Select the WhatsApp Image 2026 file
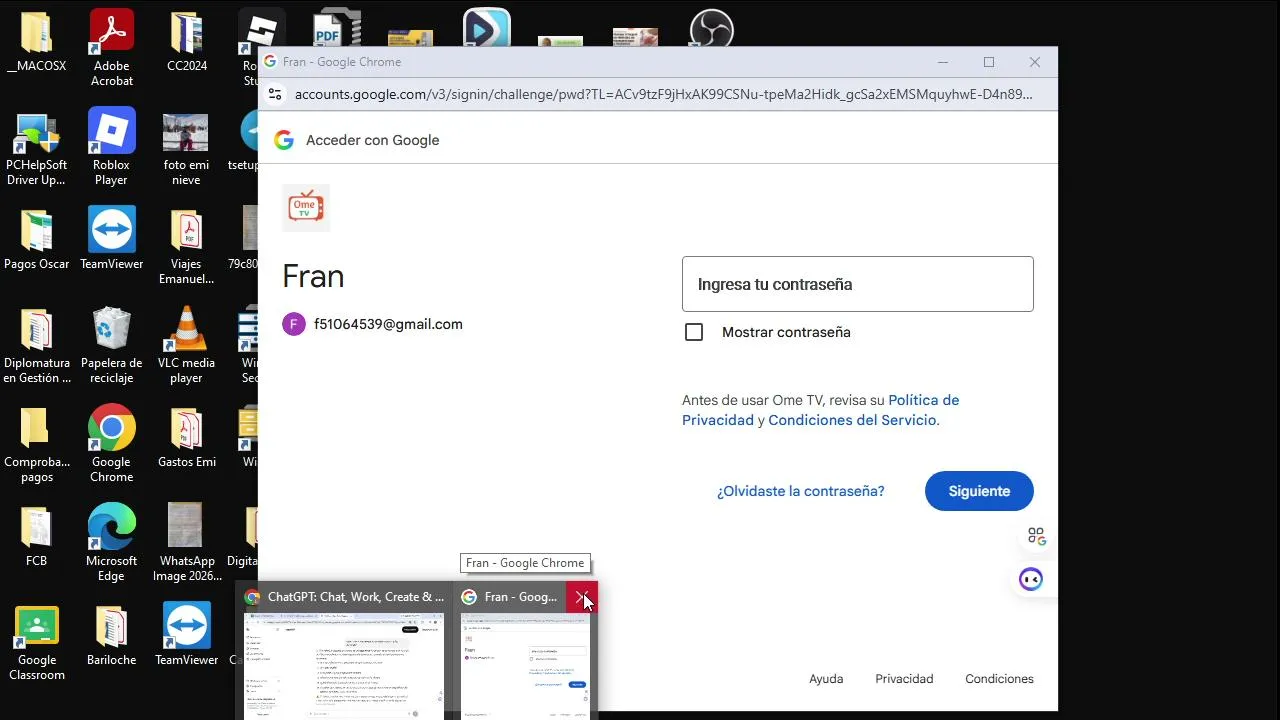 tap(187, 543)
